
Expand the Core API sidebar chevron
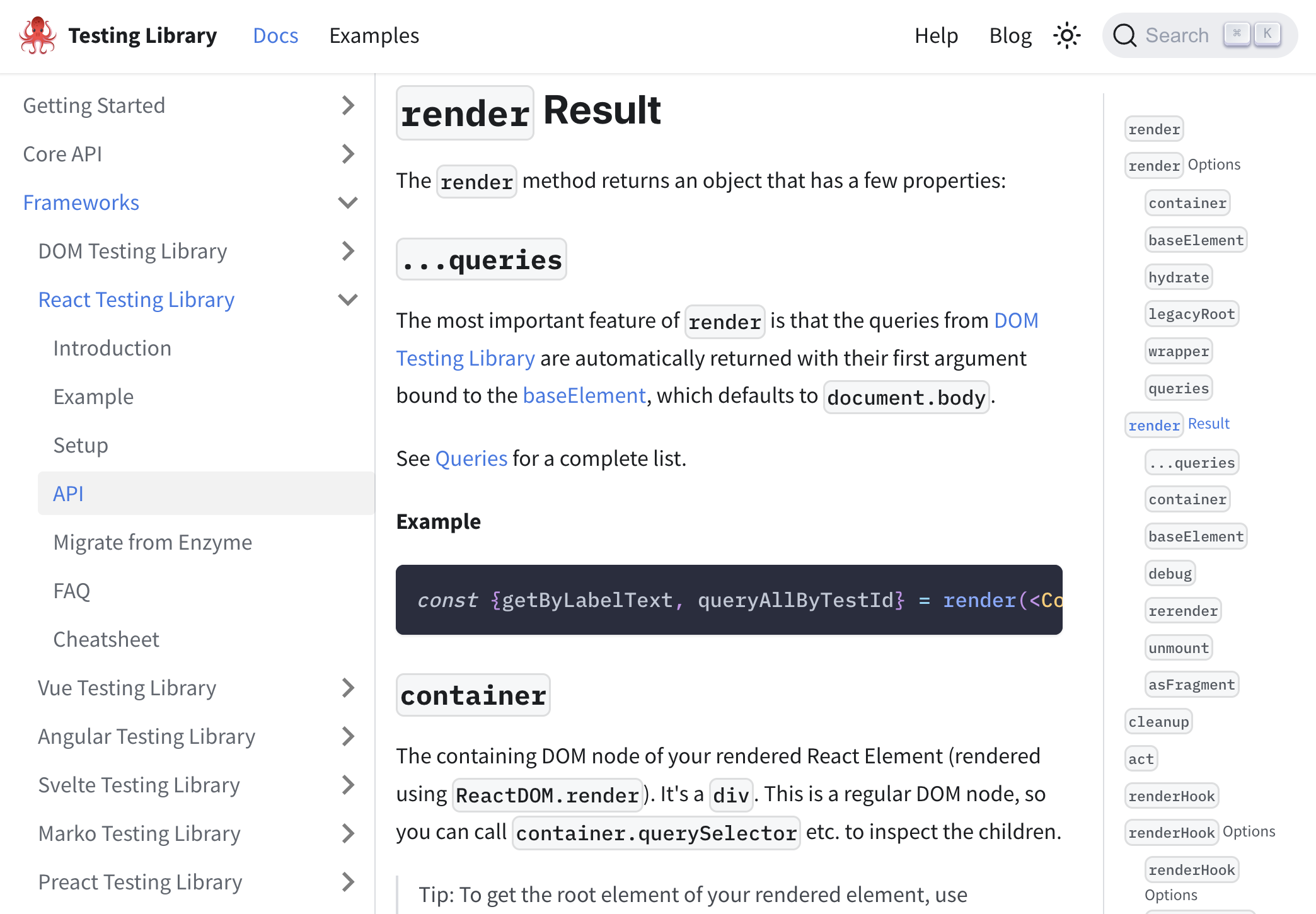(x=347, y=154)
